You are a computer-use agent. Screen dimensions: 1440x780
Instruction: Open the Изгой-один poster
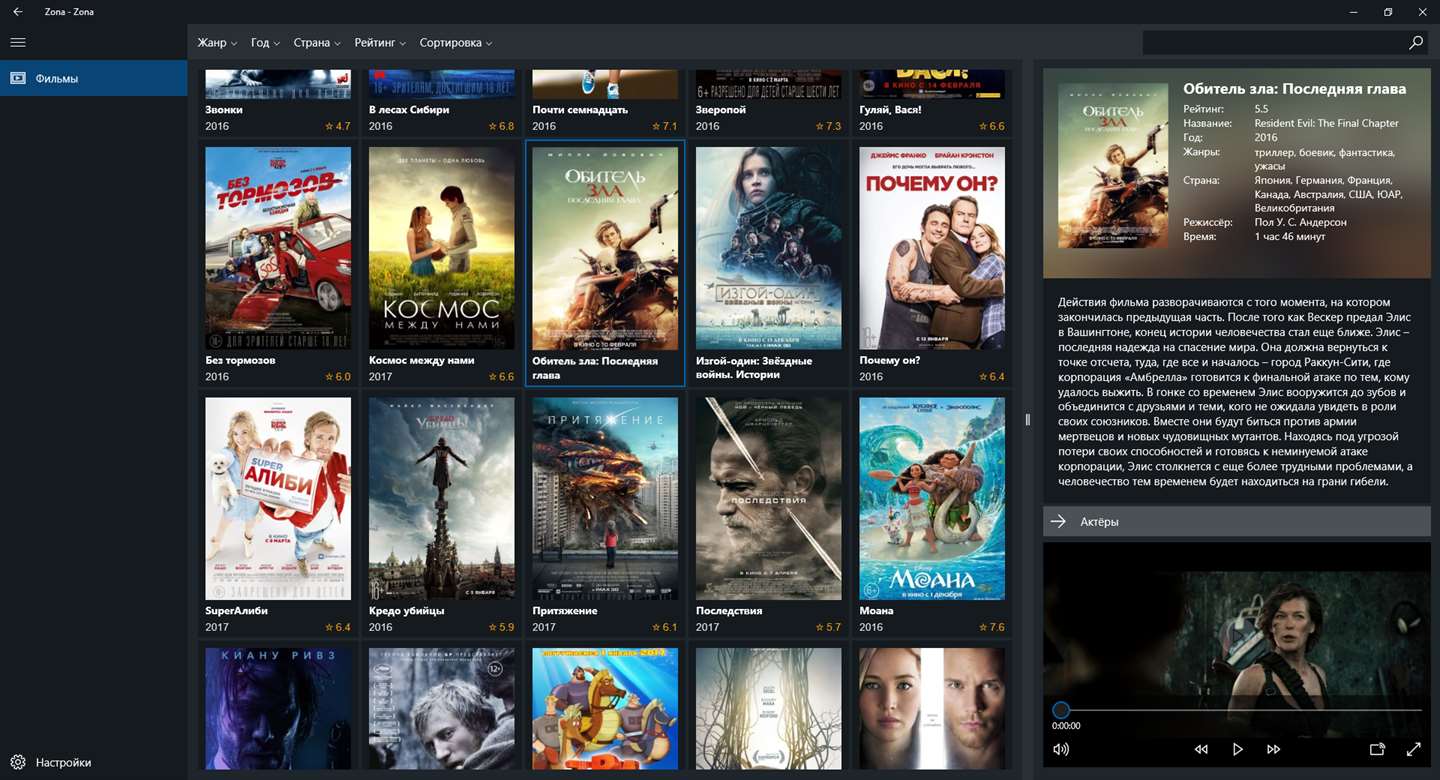[769, 248]
